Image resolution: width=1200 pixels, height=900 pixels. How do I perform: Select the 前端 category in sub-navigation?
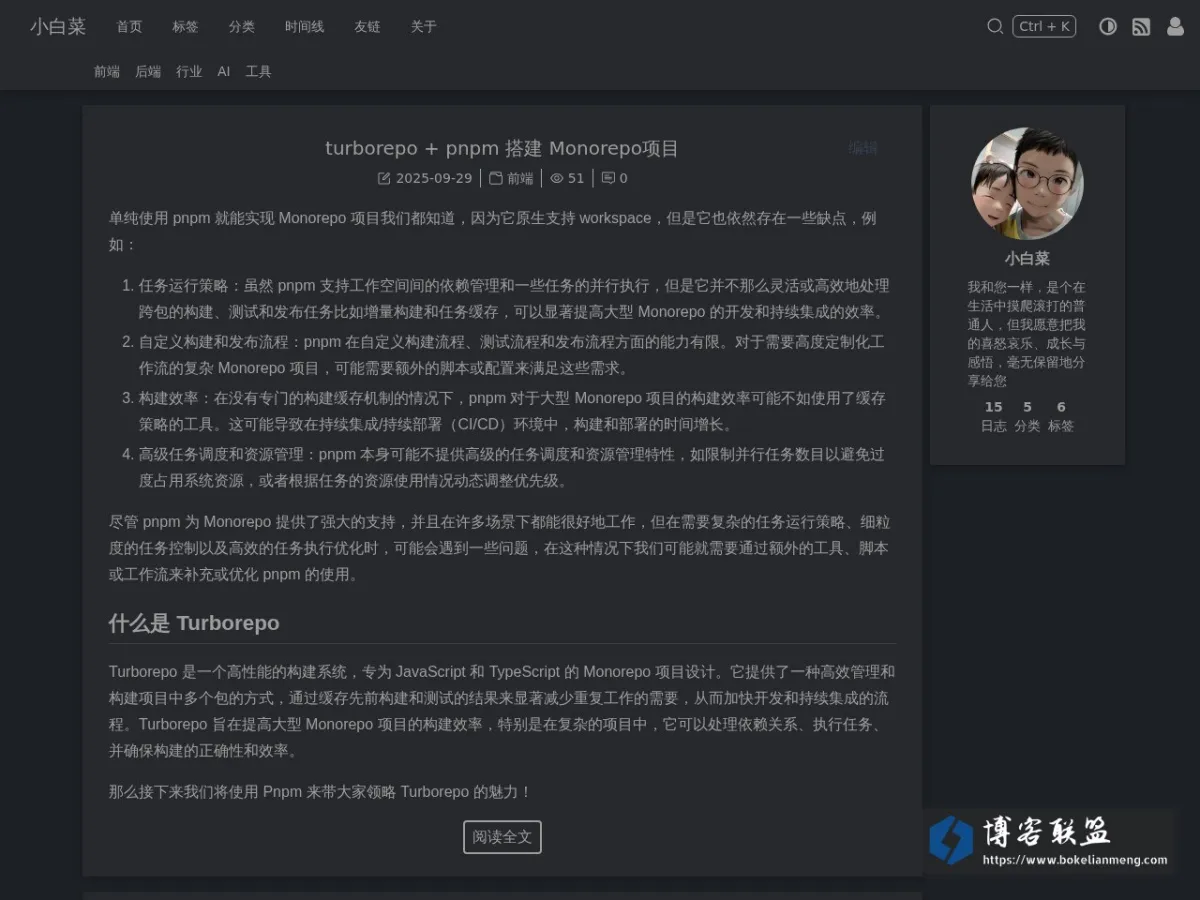(107, 72)
